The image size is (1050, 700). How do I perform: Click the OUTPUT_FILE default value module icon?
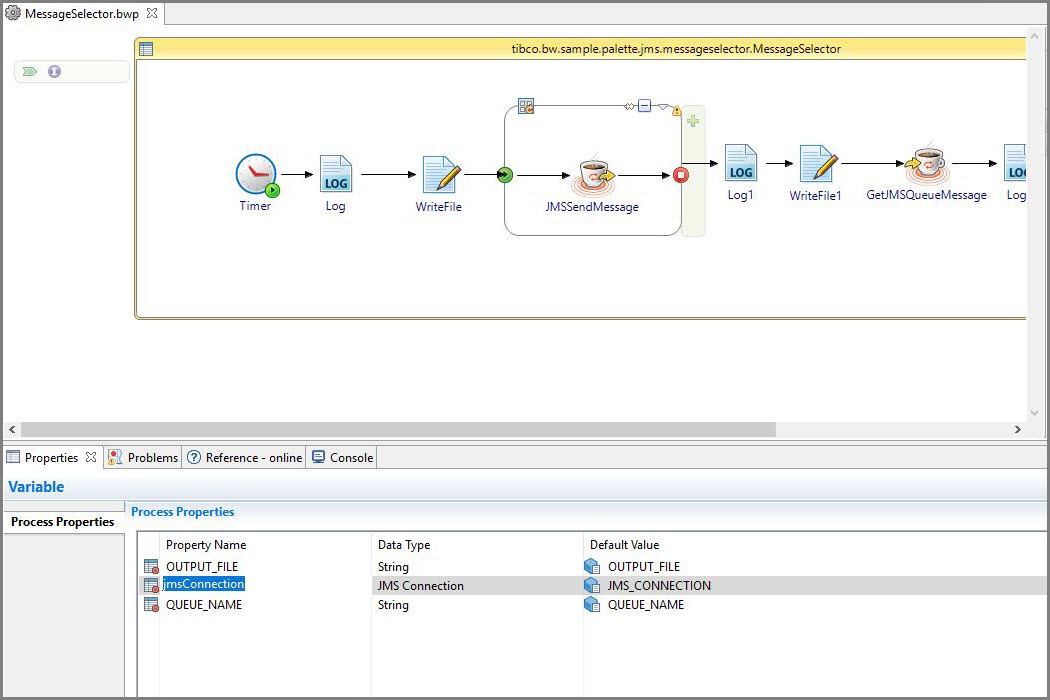pos(592,567)
